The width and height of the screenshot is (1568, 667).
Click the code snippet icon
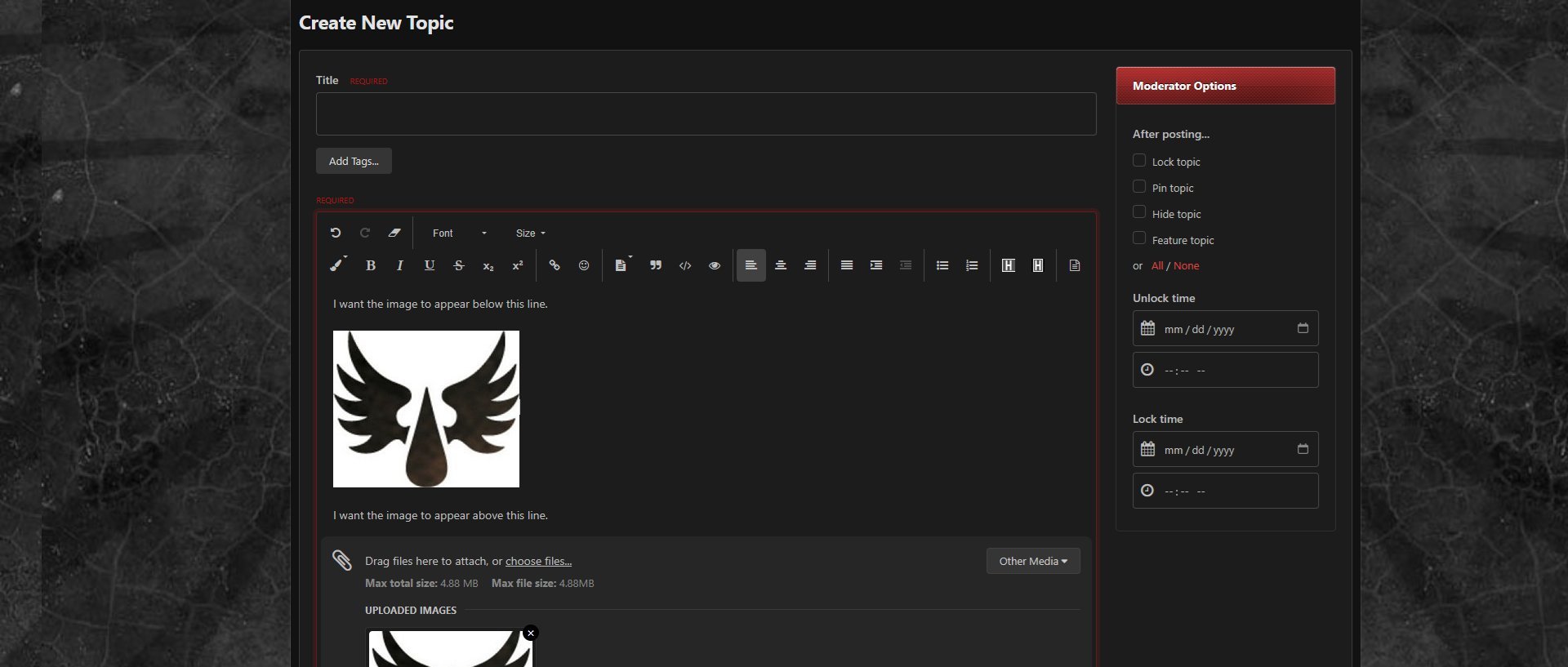tap(685, 265)
